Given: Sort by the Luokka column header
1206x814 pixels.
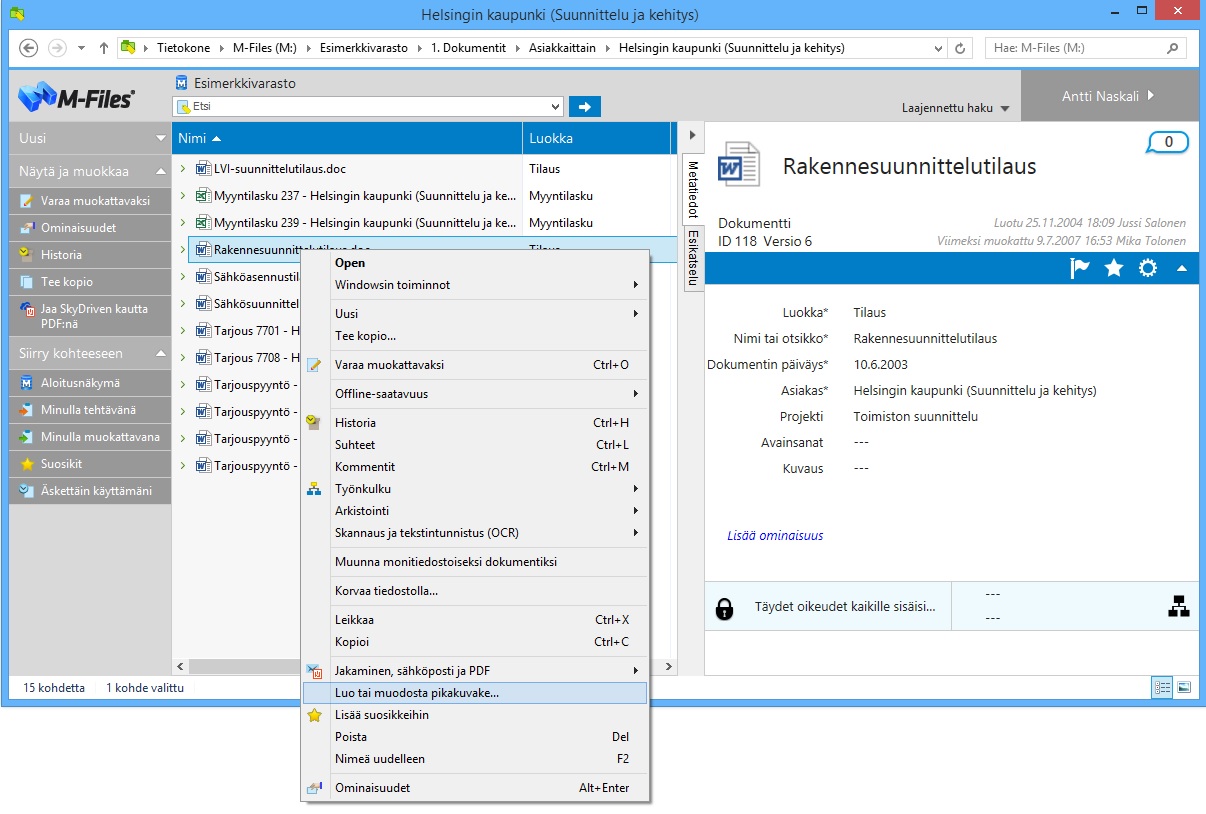Looking at the screenshot, I should coord(596,138).
